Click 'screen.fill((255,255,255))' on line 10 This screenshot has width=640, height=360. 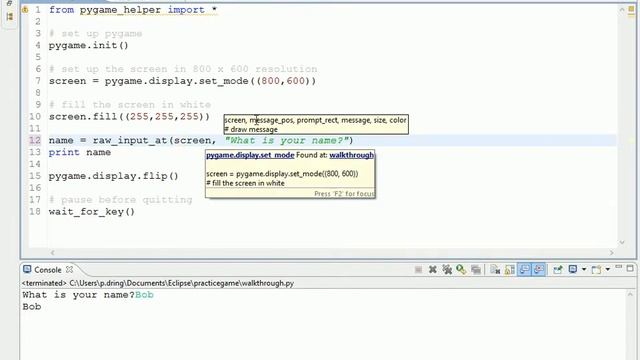pyautogui.click(x=129, y=117)
